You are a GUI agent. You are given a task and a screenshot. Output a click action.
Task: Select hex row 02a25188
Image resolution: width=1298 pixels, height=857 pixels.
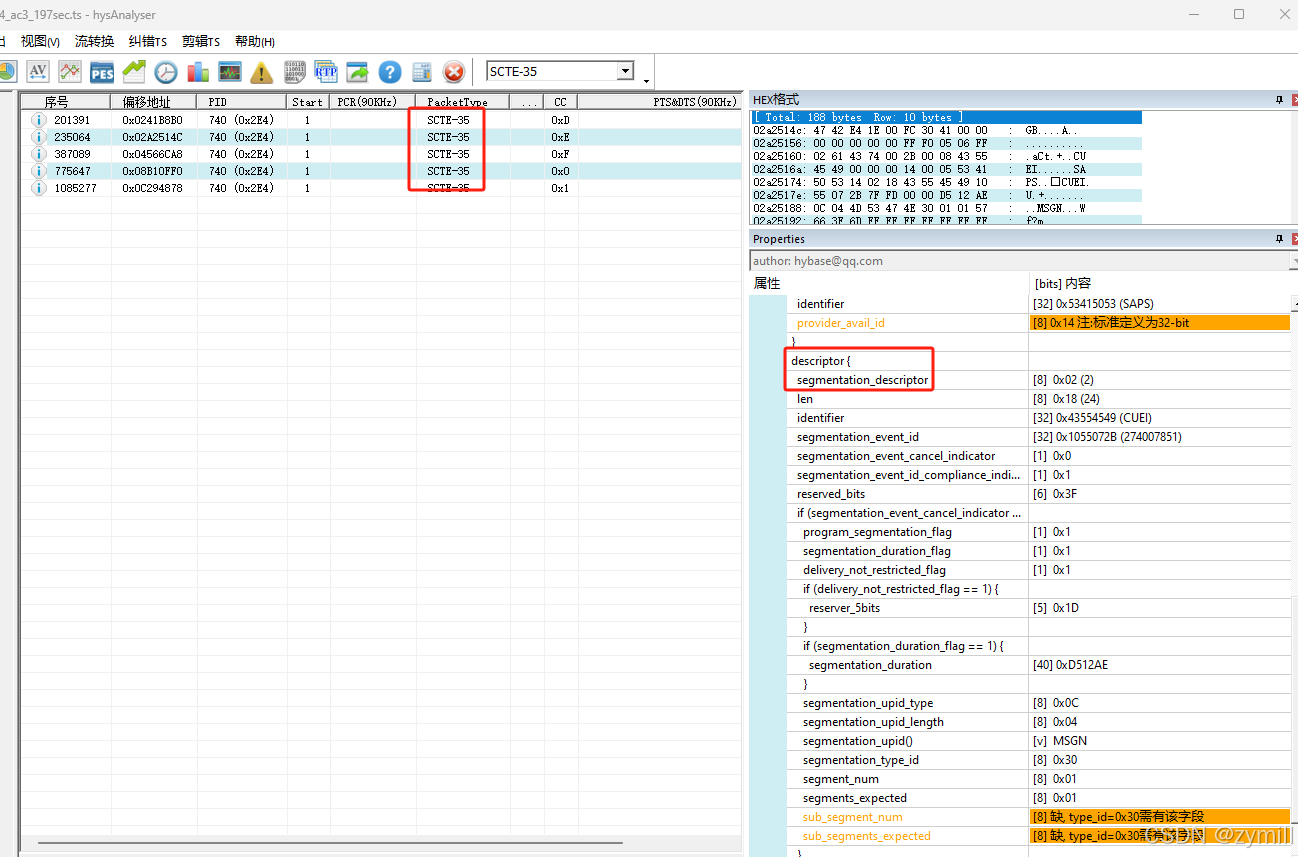(946, 210)
